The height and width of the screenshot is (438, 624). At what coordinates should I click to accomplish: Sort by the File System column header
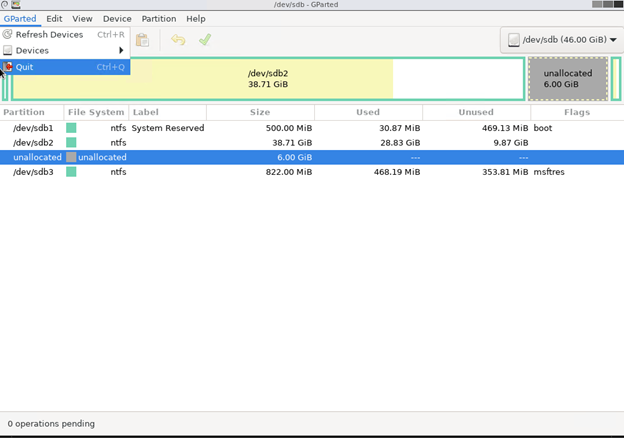point(96,112)
